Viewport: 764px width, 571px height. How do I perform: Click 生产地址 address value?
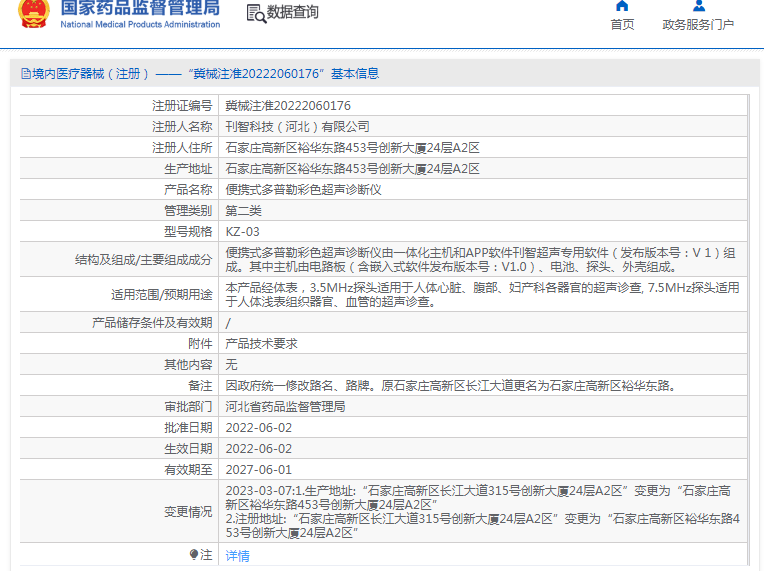coord(352,169)
